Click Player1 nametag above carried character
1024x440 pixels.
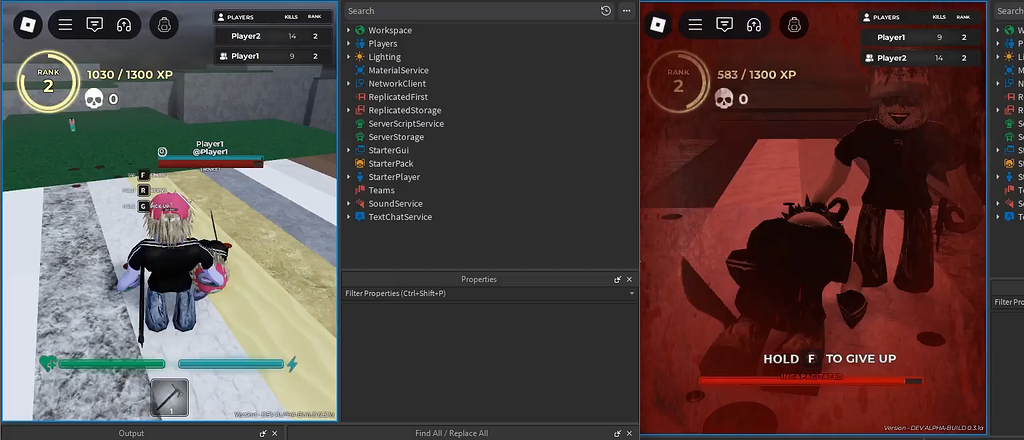pos(210,148)
